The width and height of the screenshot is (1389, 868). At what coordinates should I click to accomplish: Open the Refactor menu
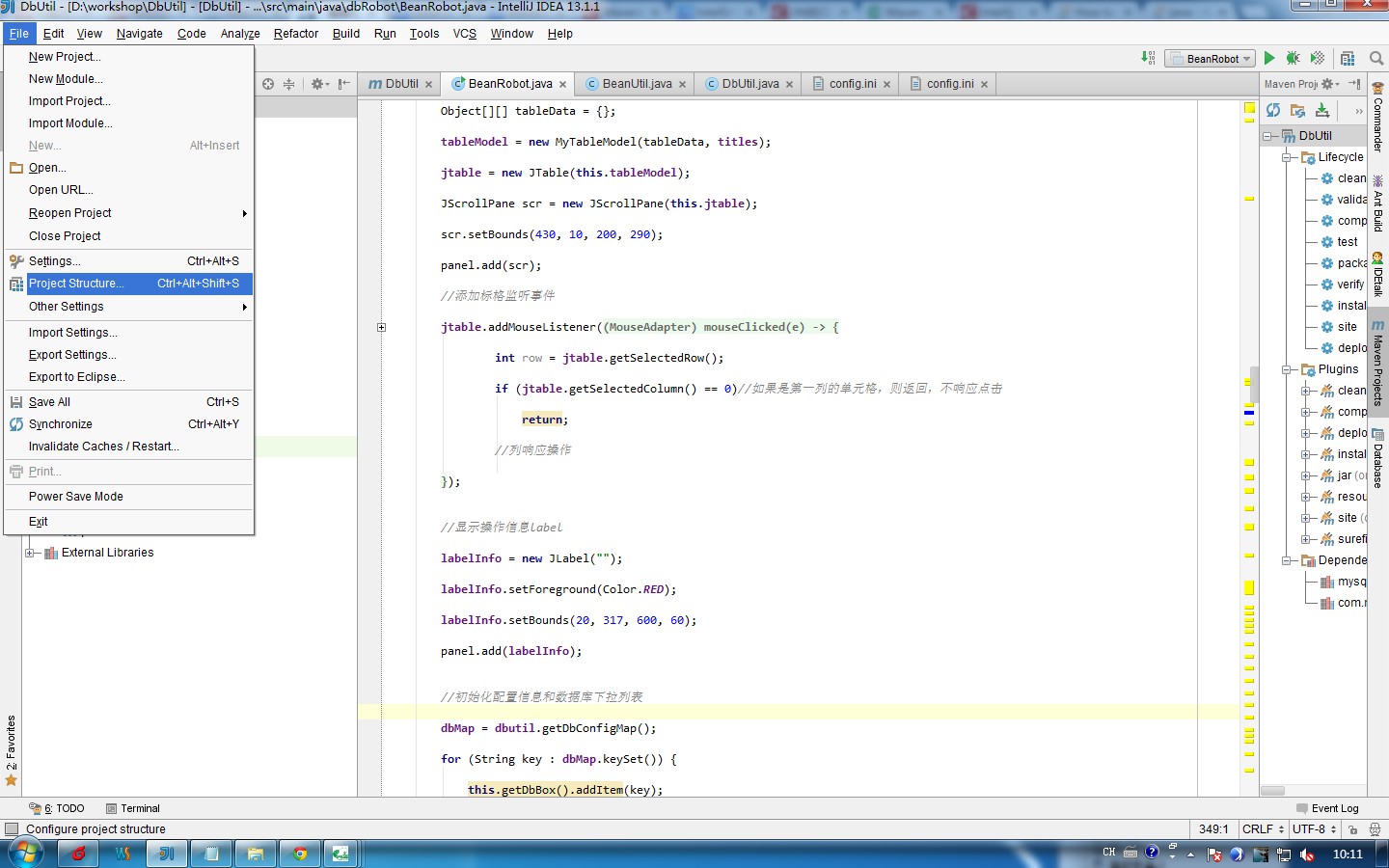click(295, 34)
